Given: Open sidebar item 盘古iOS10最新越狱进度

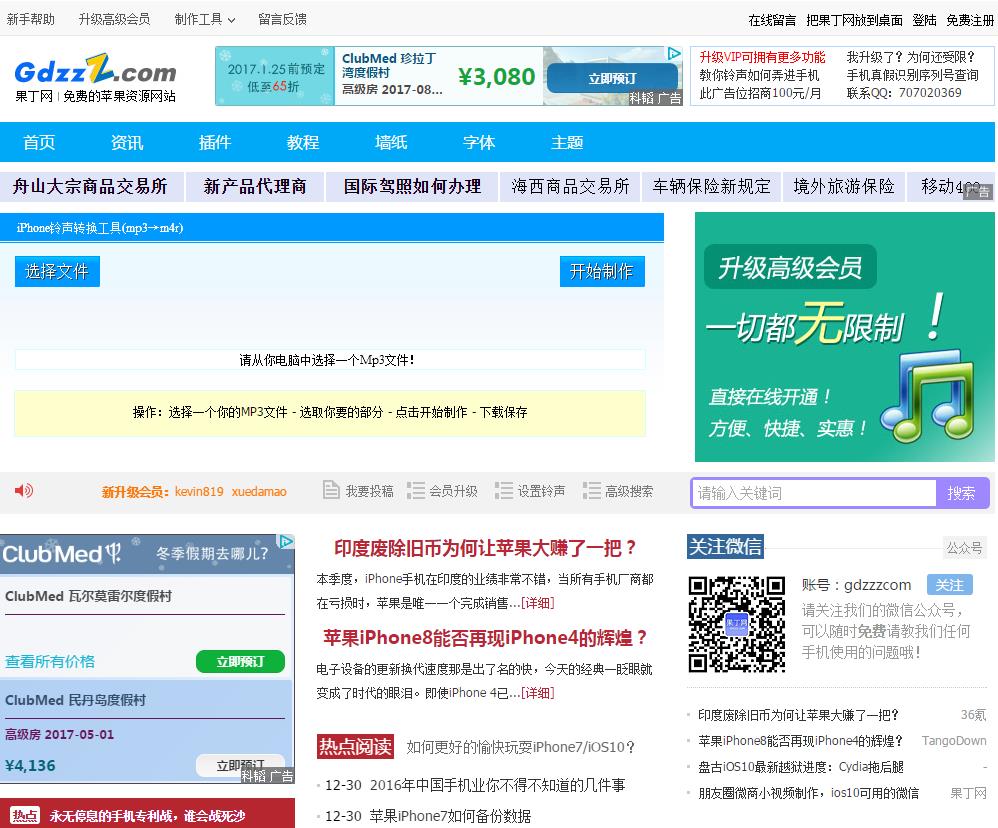Looking at the screenshot, I should coord(801,767).
